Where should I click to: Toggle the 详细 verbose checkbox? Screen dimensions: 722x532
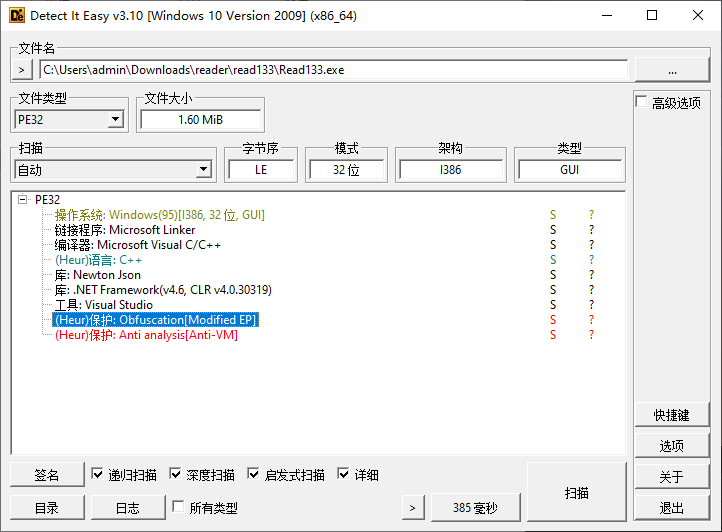pyautogui.click(x=344, y=474)
